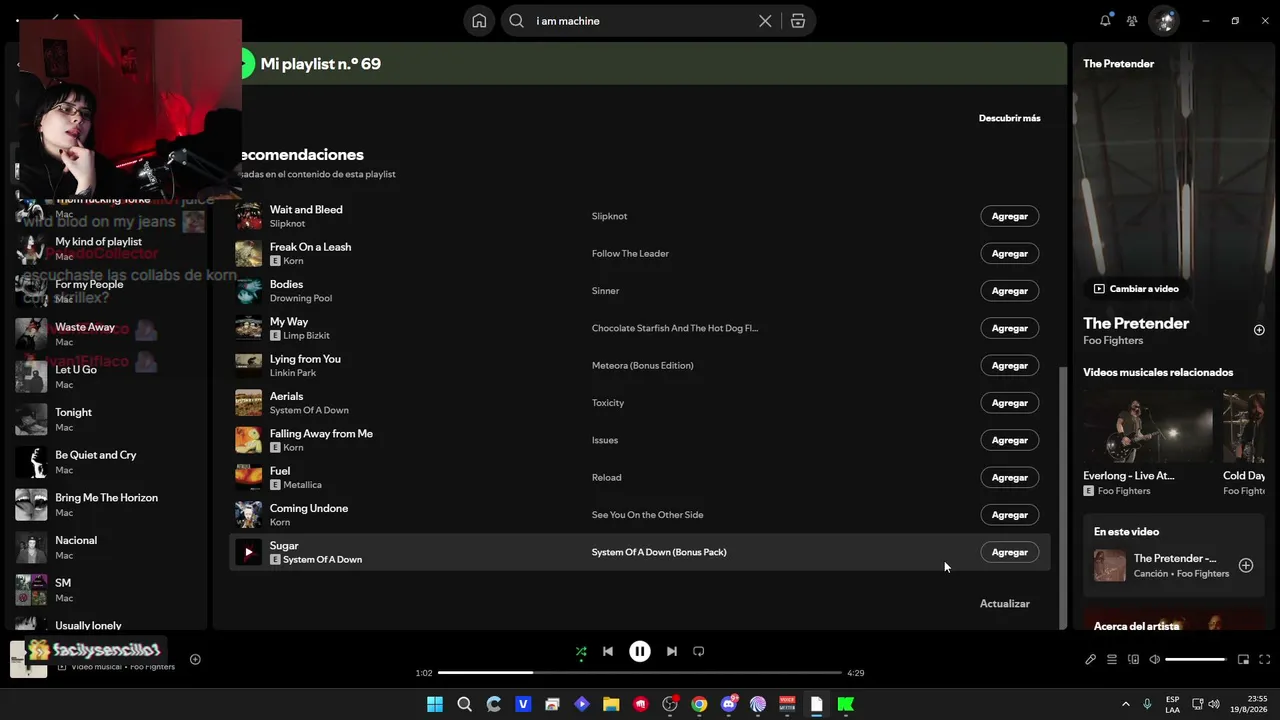Select Wait and Bleed album cover
1280x720 pixels.
pyautogui.click(x=248, y=216)
